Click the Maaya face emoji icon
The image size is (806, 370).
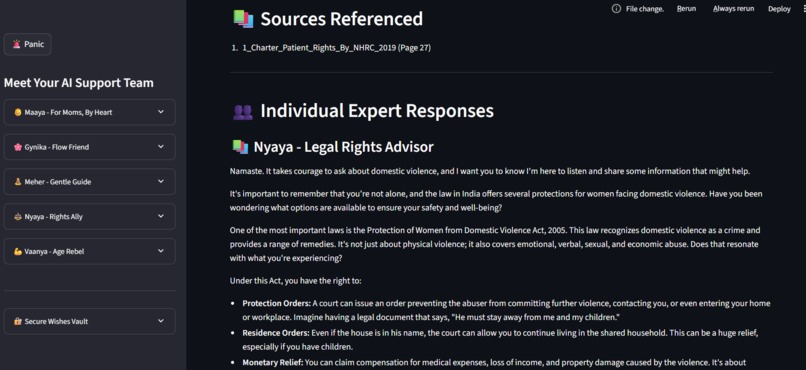pos(17,112)
